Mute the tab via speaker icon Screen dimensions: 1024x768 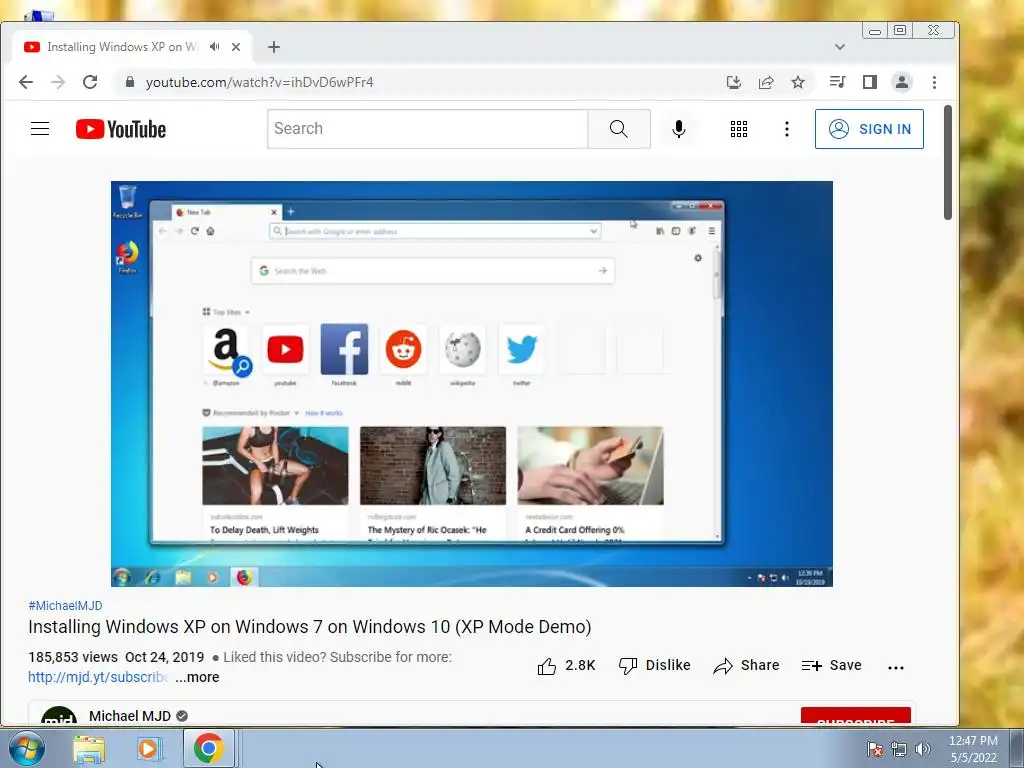[214, 47]
